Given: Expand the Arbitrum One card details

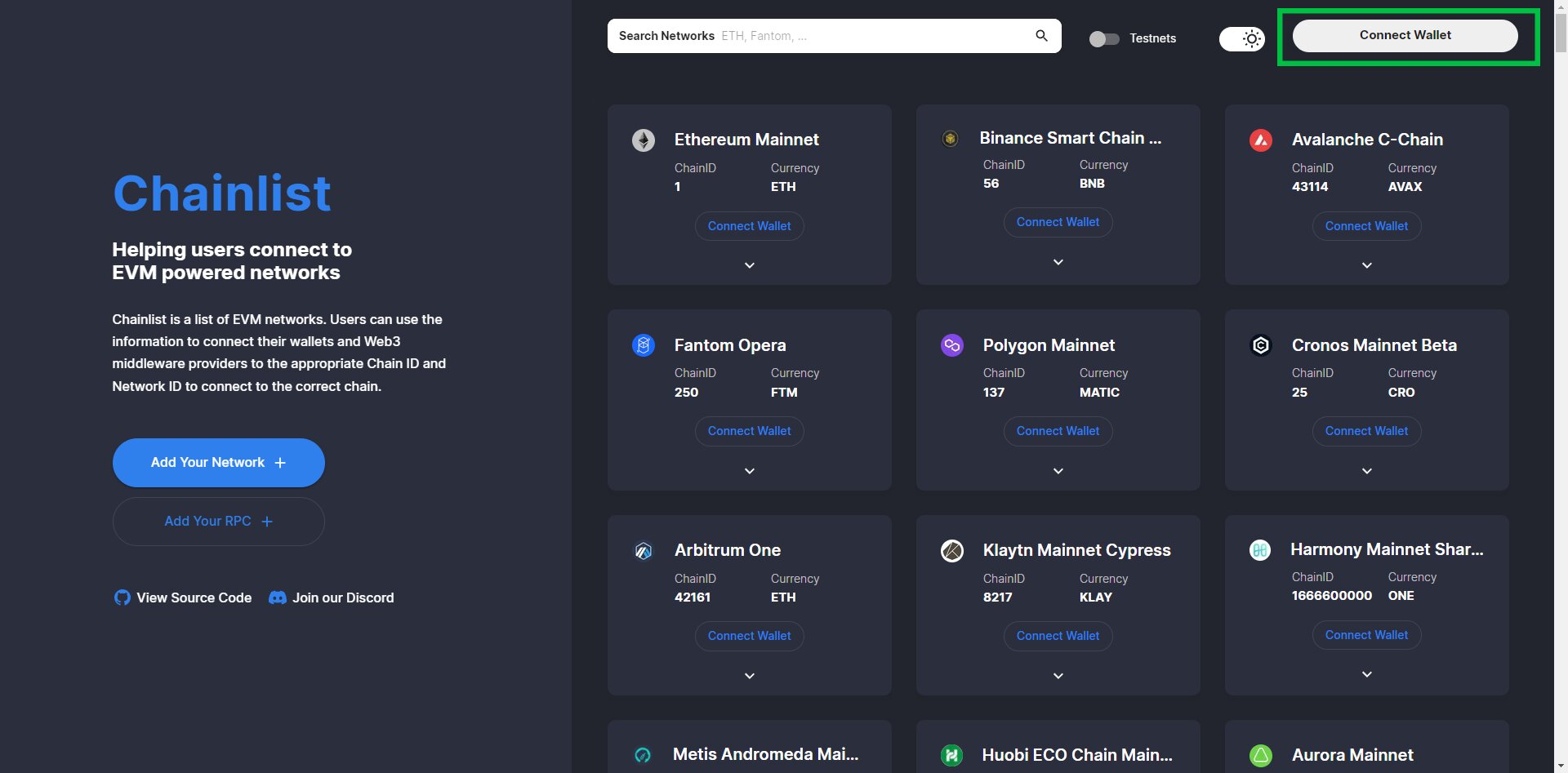Looking at the screenshot, I should click(750, 676).
